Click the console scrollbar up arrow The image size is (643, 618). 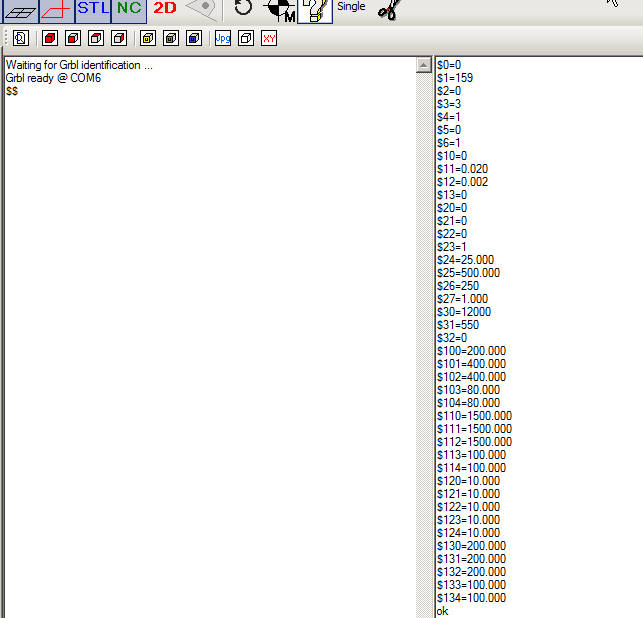(424, 65)
